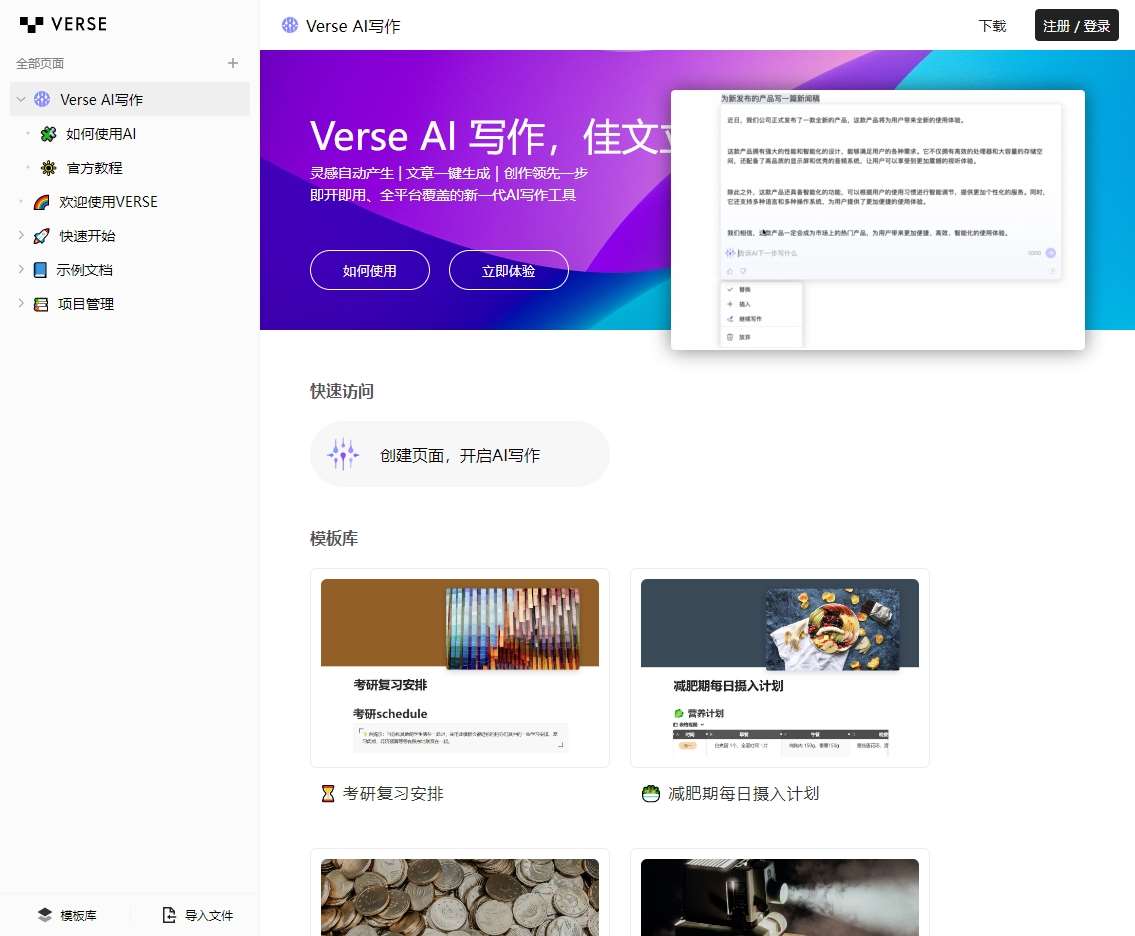Image resolution: width=1135 pixels, height=936 pixels.
Task: Click the VERSE logo icon
Action: [31, 24]
